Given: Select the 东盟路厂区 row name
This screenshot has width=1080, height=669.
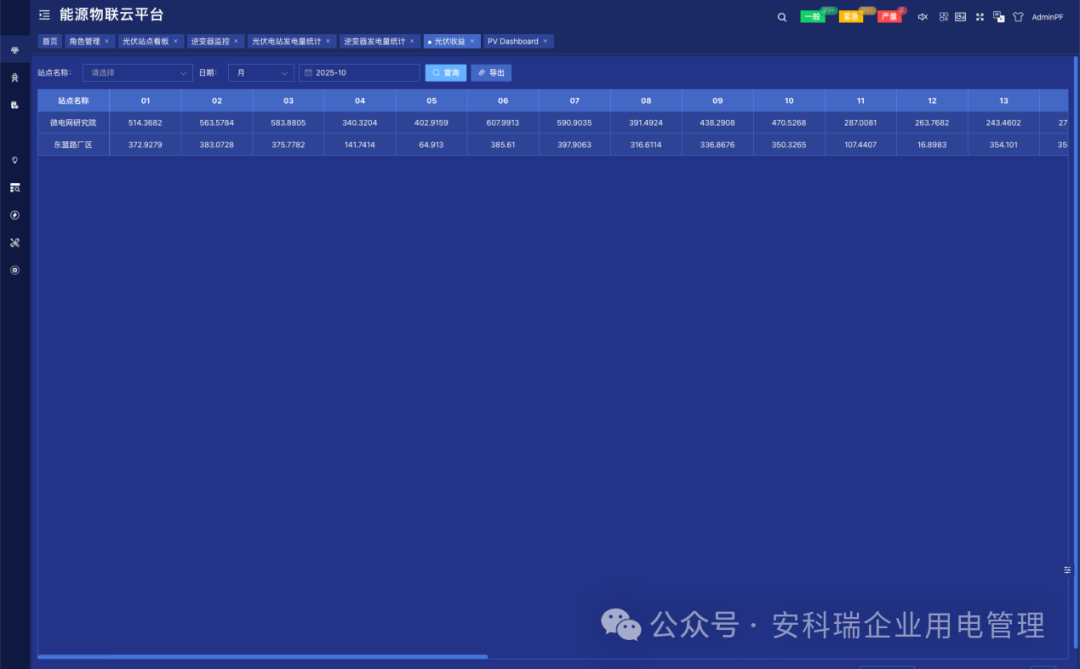Looking at the screenshot, I should pos(73,145).
